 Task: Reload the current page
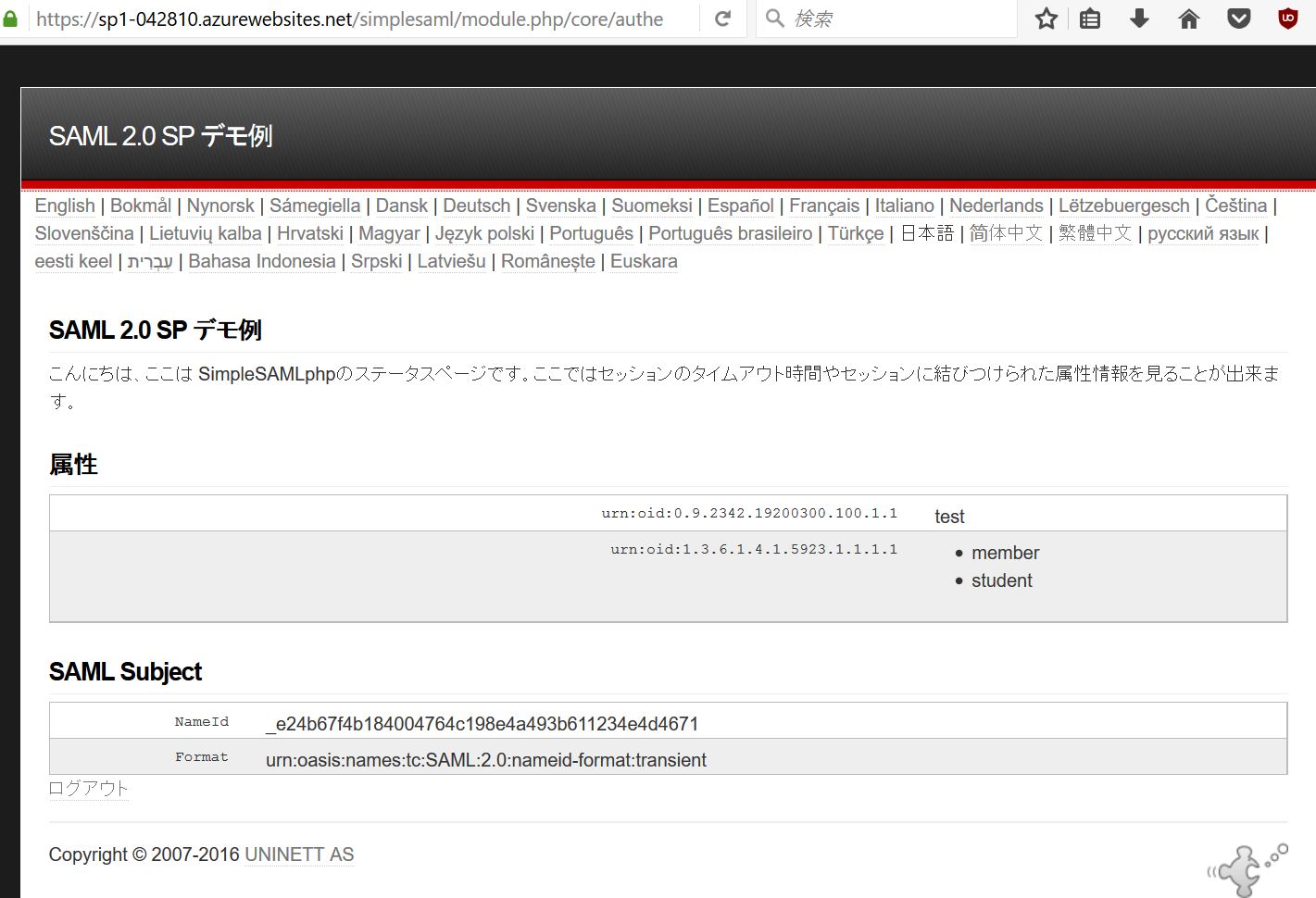tap(722, 18)
